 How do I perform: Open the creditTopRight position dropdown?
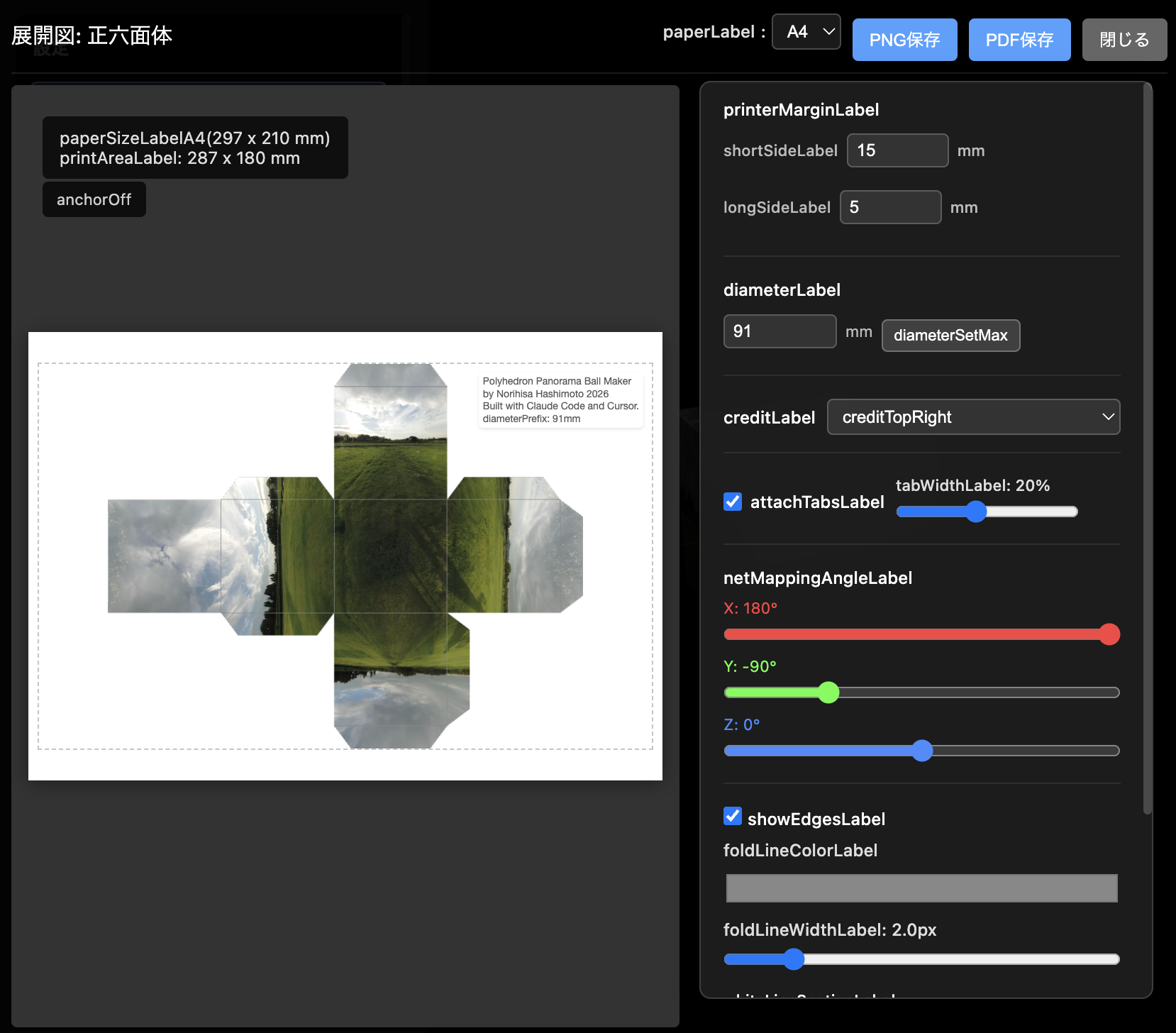973,417
